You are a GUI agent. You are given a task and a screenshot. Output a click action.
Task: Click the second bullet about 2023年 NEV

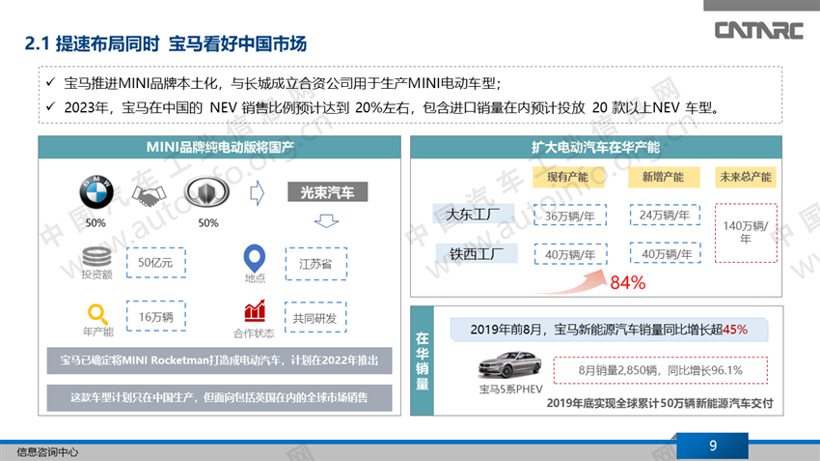(x=392, y=108)
